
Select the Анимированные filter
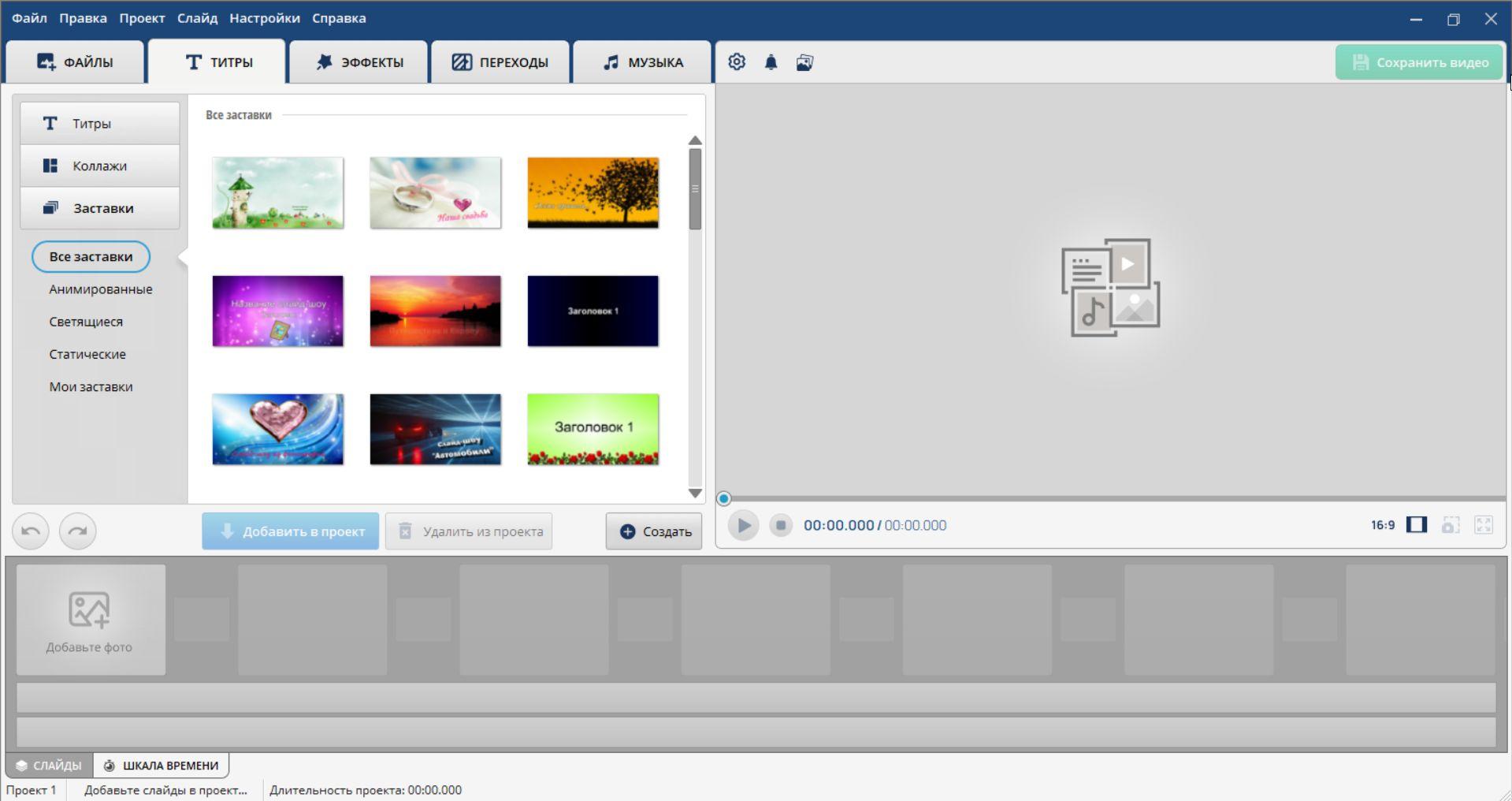[101, 289]
